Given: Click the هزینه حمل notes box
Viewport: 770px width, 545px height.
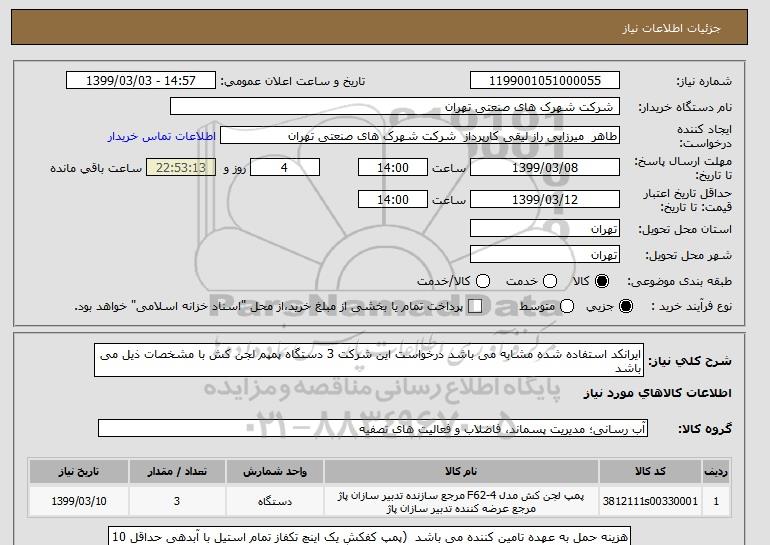Looking at the screenshot, I should pyautogui.click(x=369, y=536).
